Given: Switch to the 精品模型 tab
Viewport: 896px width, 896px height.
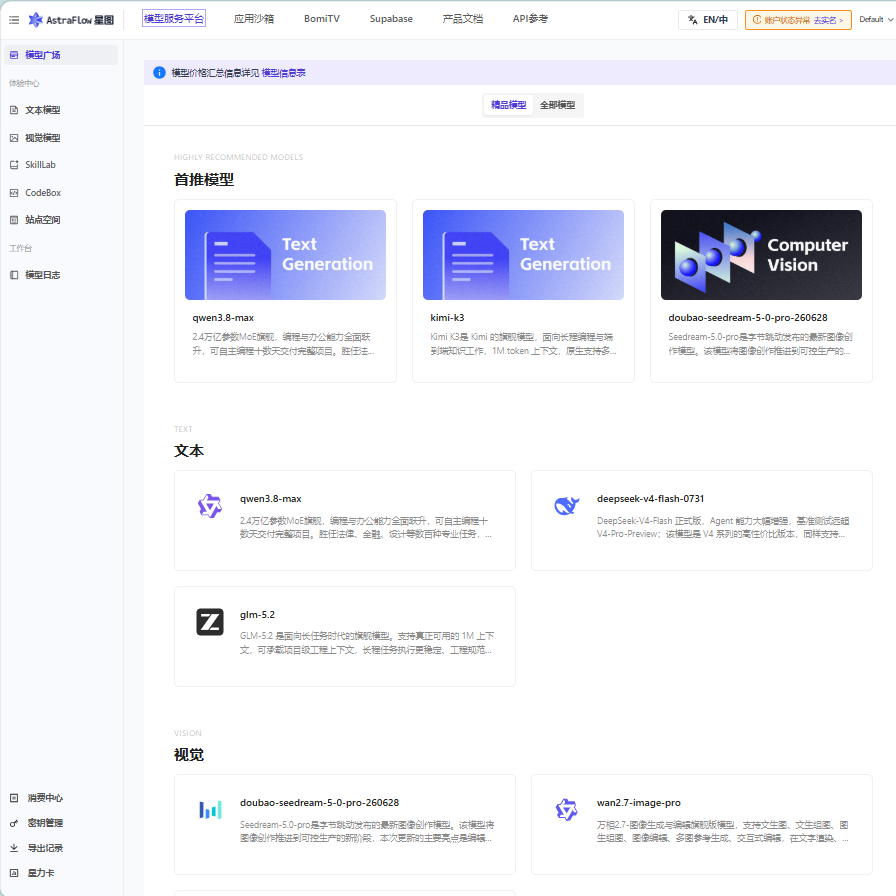Looking at the screenshot, I should [509, 105].
